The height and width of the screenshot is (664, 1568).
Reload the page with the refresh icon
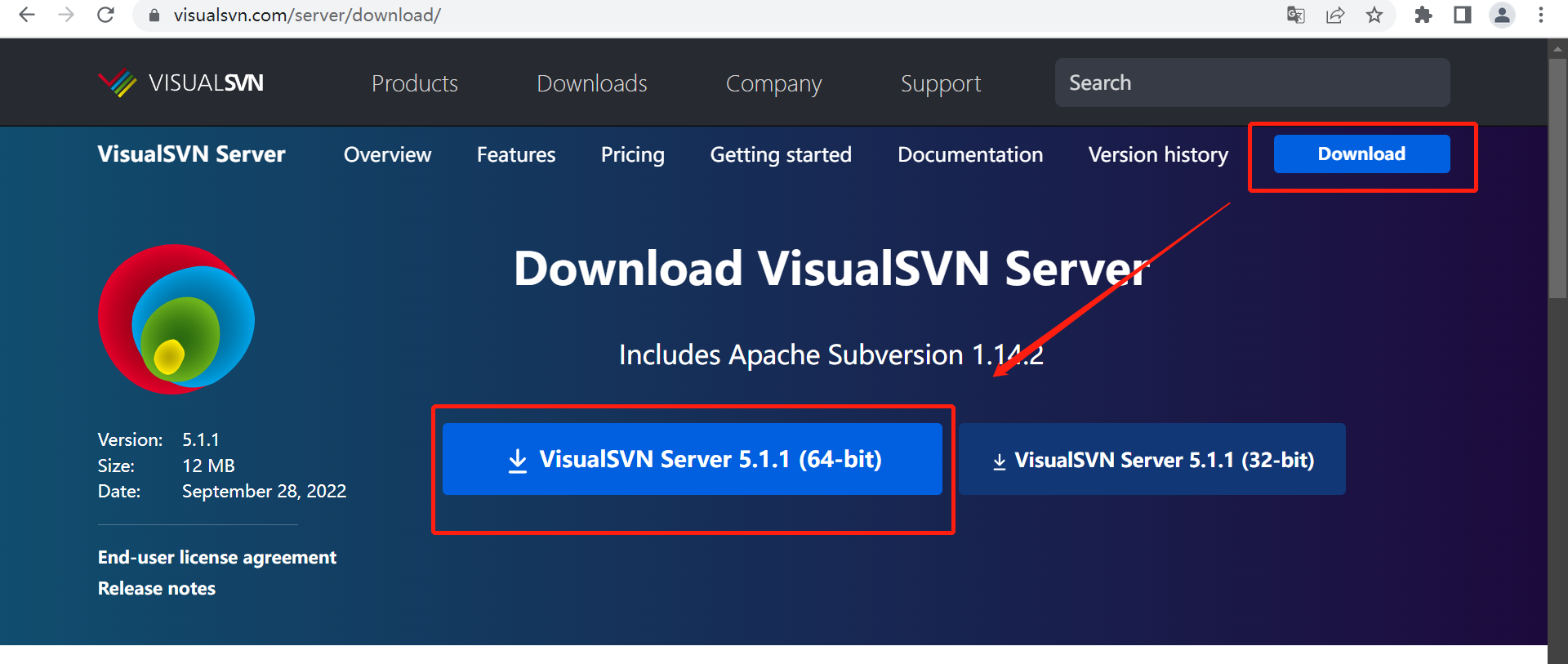coord(105,15)
